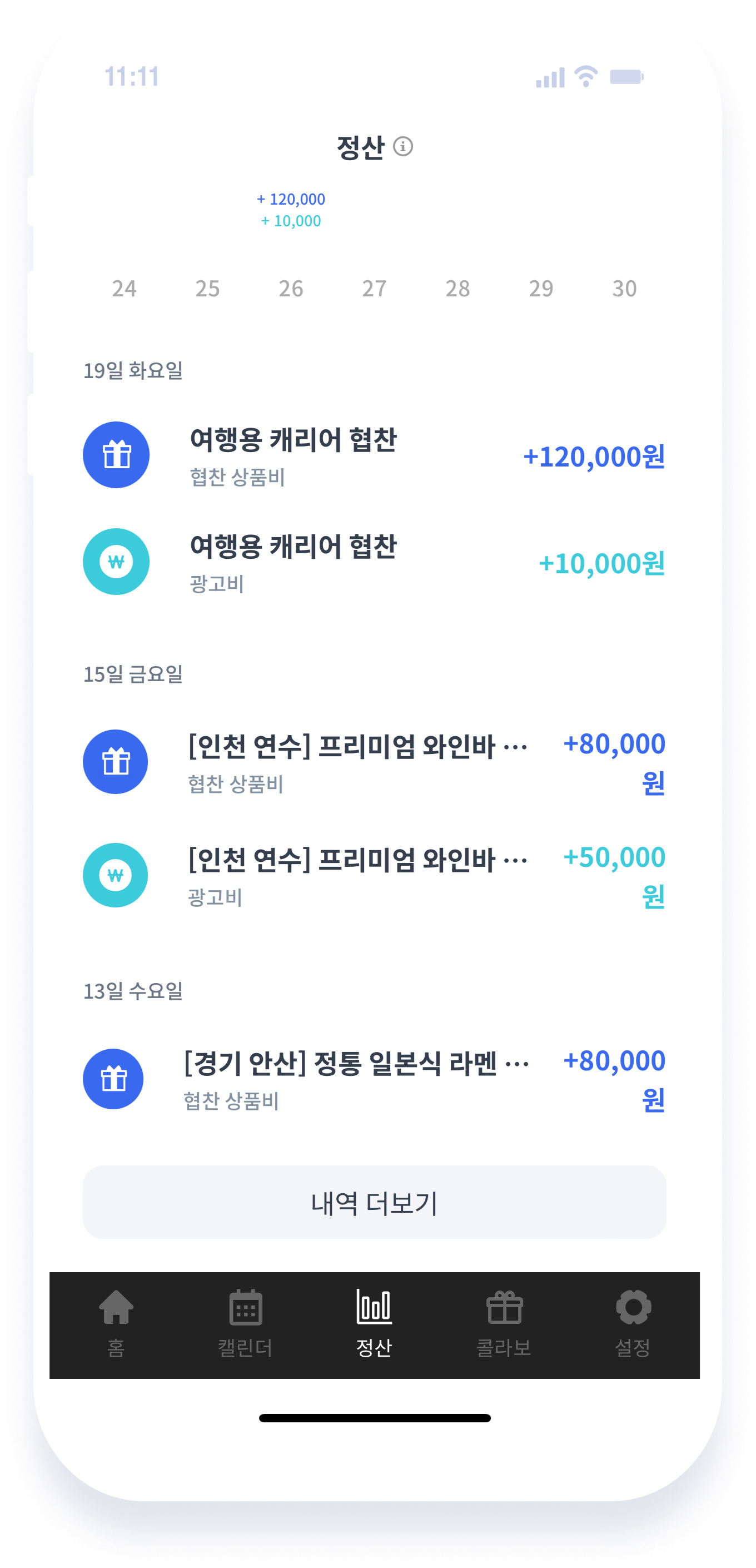Open the 홈 home tab icon
Image resolution: width=756 pixels, height=1568 pixels.
(116, 1307)
